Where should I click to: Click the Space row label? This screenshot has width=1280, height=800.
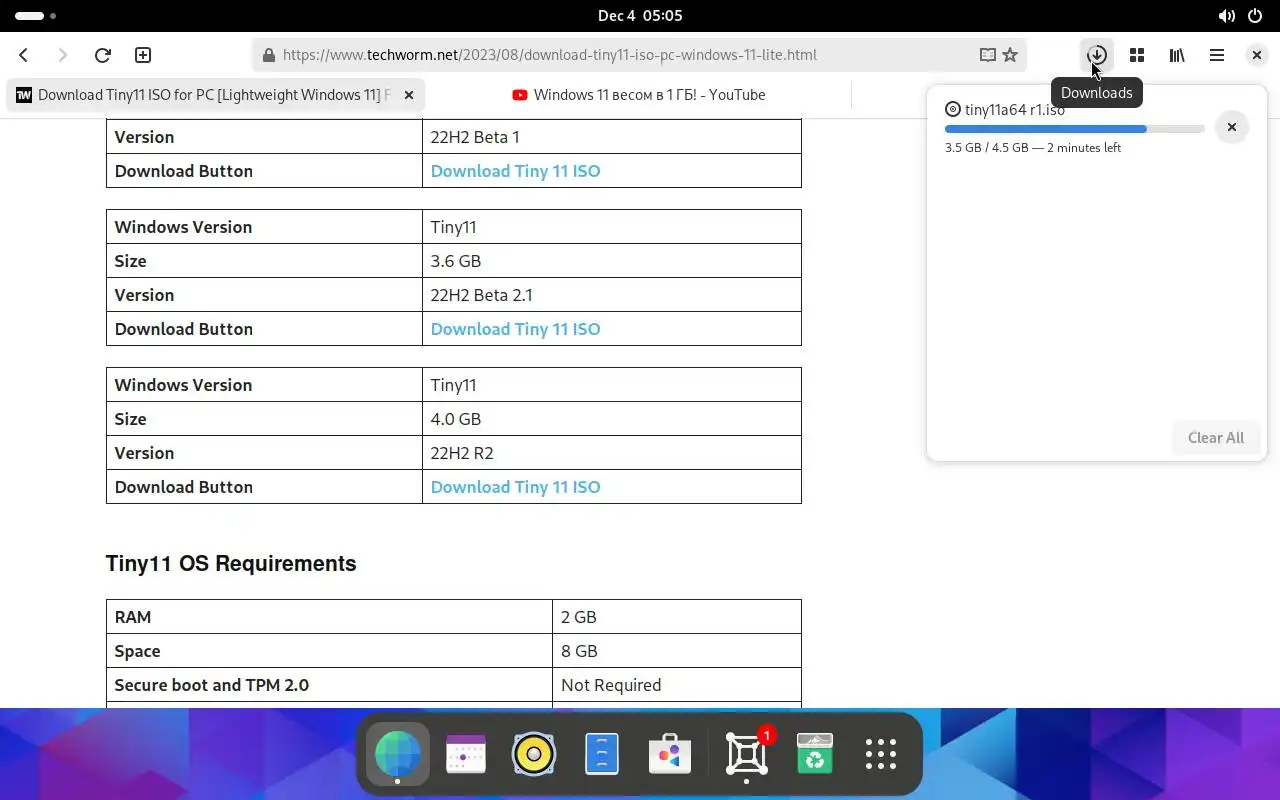click(137, 651)
